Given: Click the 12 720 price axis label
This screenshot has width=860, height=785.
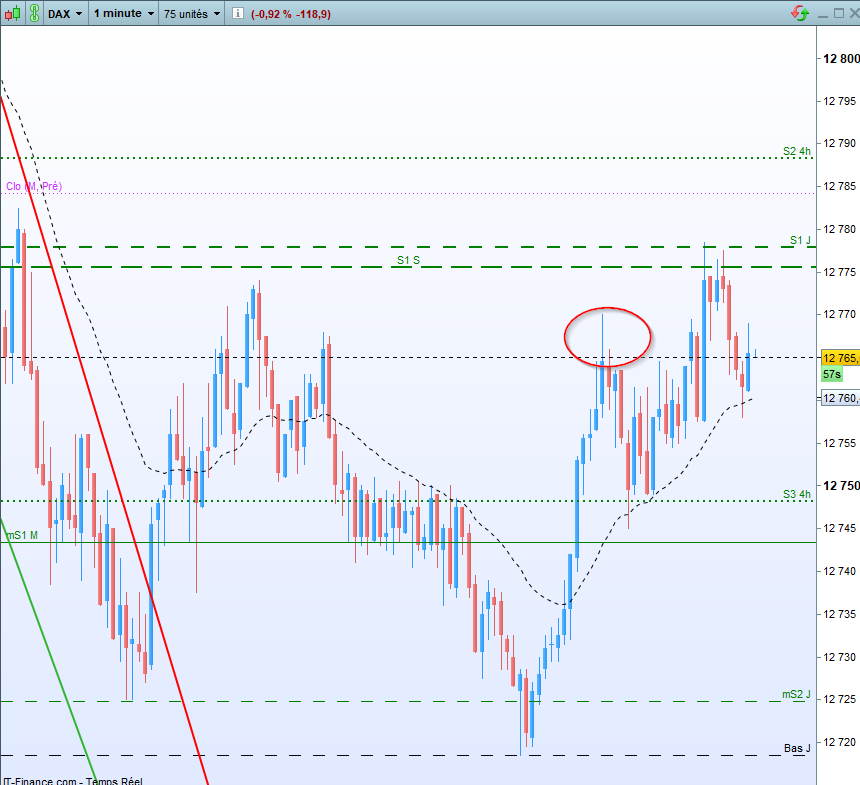Looking at the screenshot, I should click(x=840, y=742).
